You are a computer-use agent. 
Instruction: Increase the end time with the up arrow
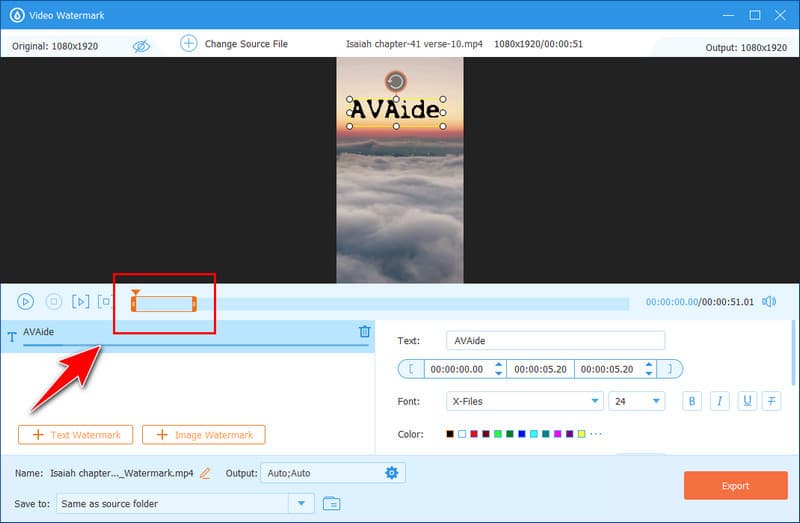point(648,364)
